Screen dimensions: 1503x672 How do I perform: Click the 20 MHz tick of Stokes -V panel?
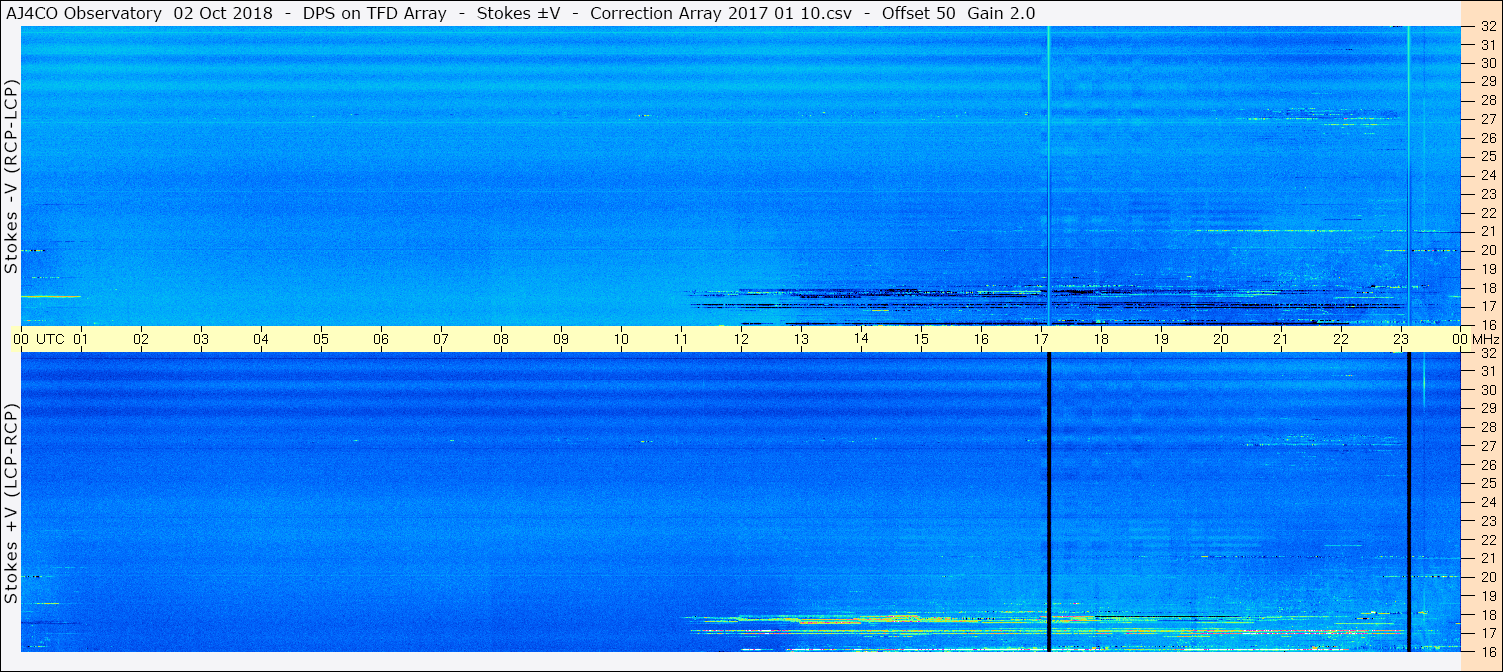1488,250
